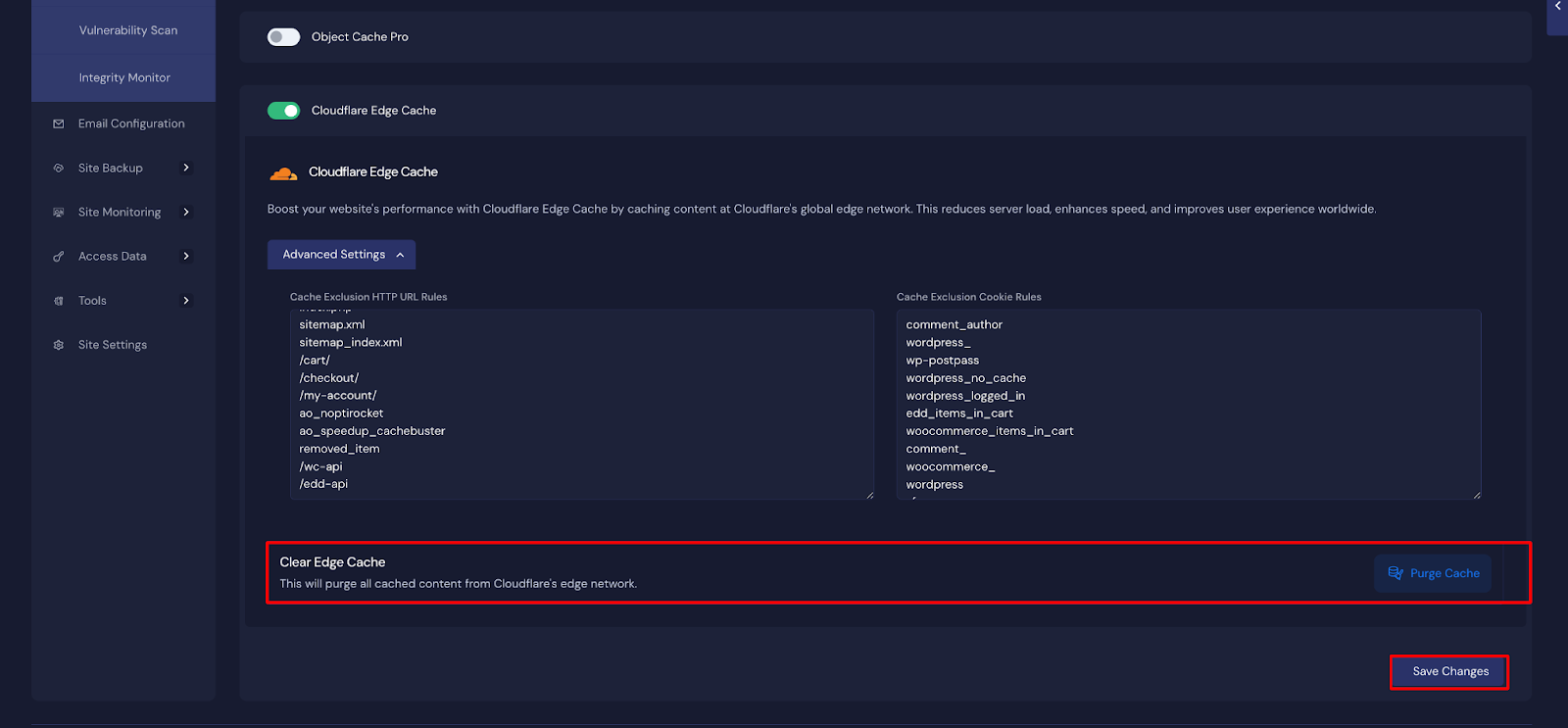Click the Site Settings gear icon

point(59,345)
